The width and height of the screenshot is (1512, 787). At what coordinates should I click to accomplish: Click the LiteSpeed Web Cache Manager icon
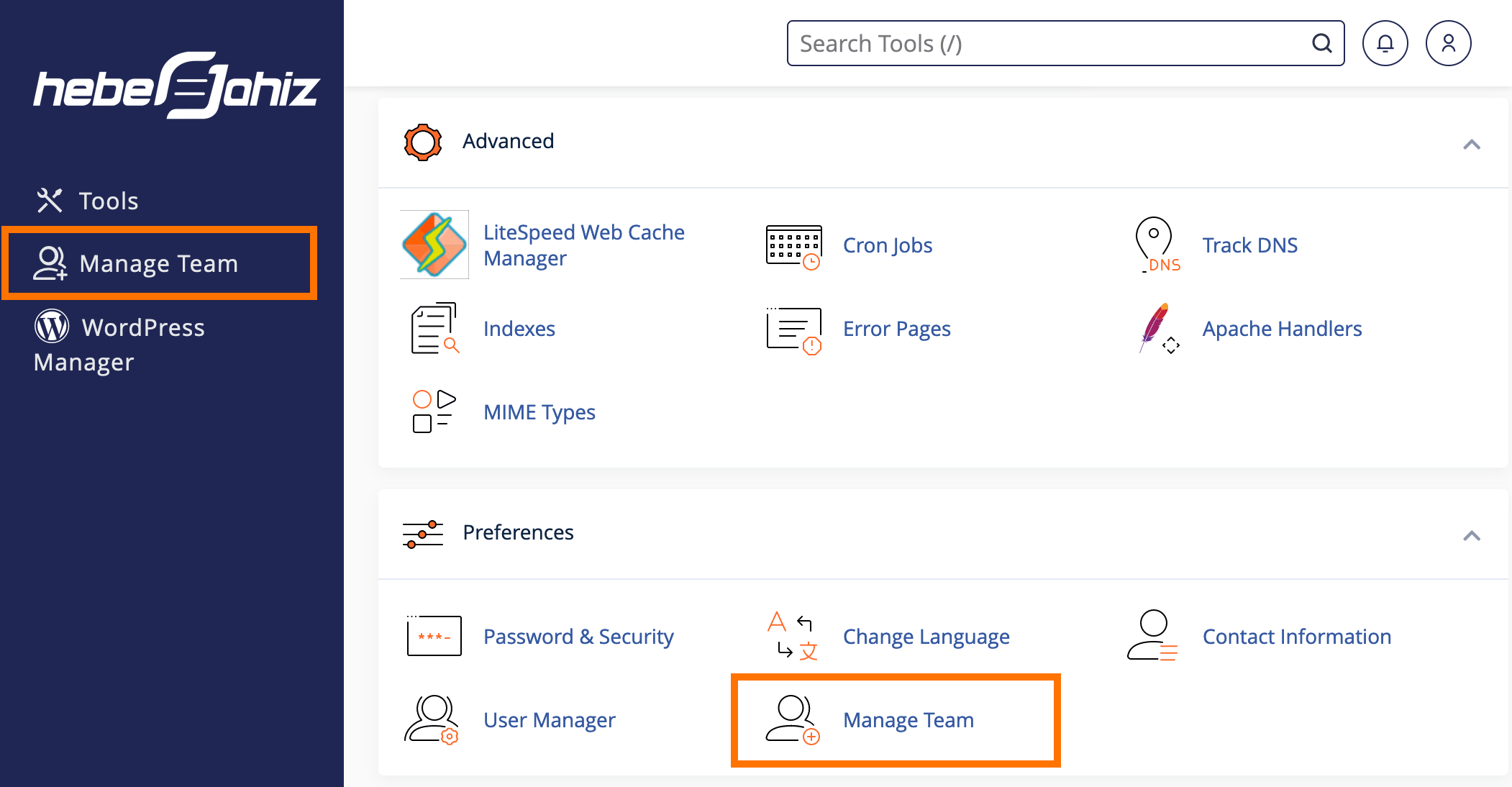pyautogui.click(x=434, y=245)
